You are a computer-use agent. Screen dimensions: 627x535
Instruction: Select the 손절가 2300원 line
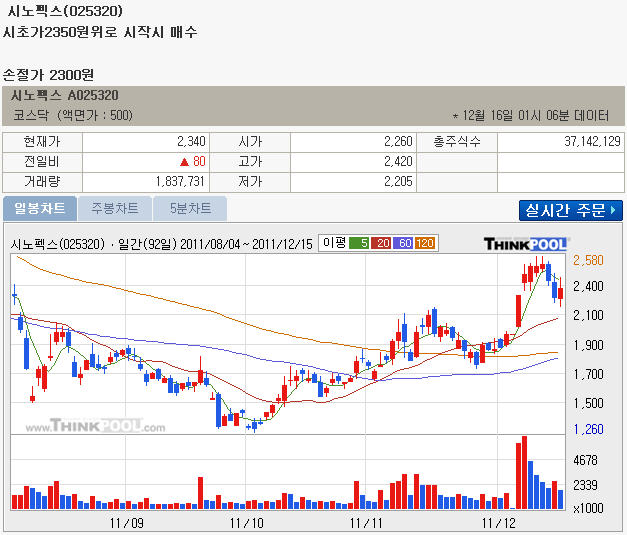click(x=48, y=75)
